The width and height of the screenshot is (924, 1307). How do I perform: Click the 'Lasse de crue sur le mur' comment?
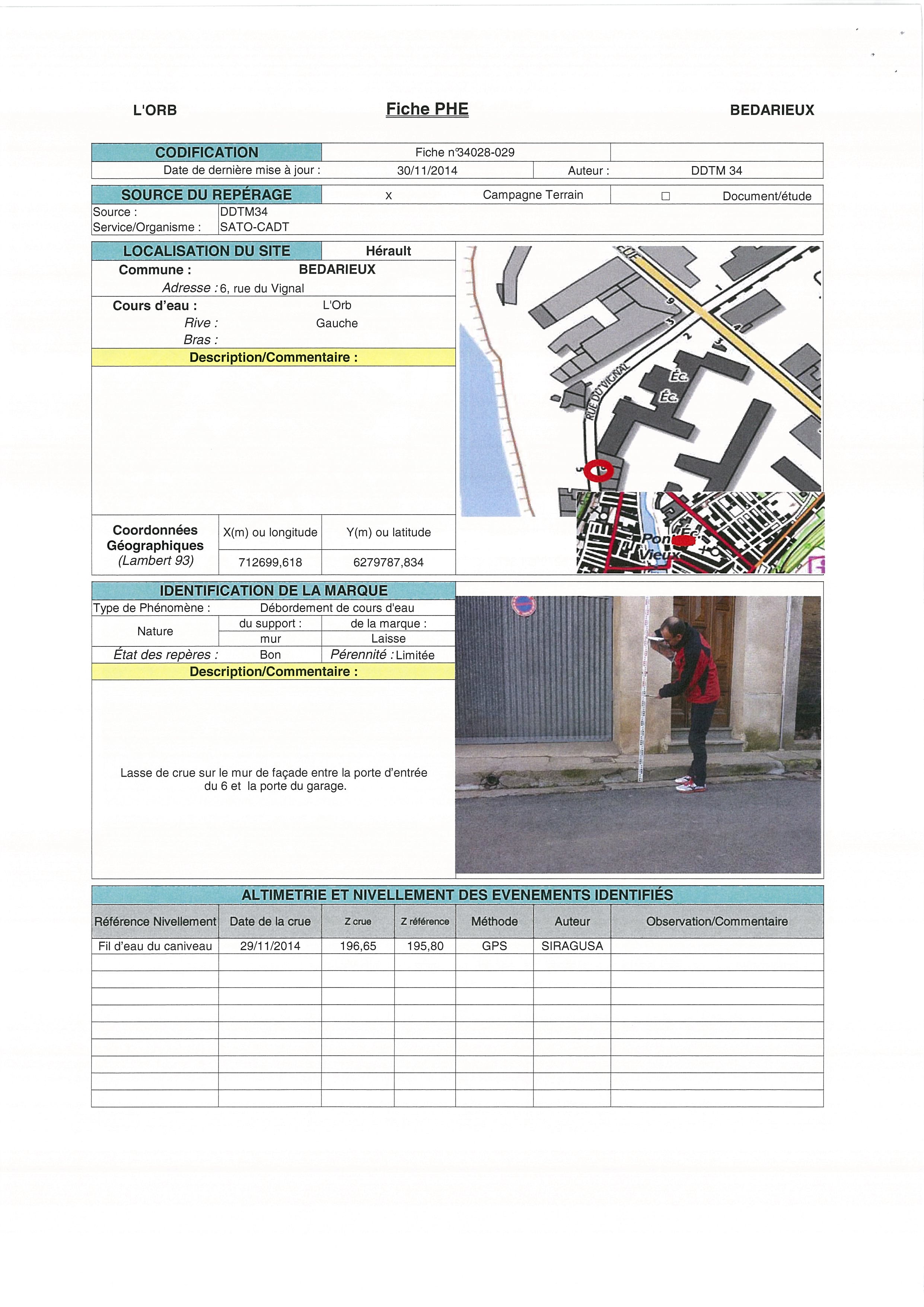(x=274, y=779)
